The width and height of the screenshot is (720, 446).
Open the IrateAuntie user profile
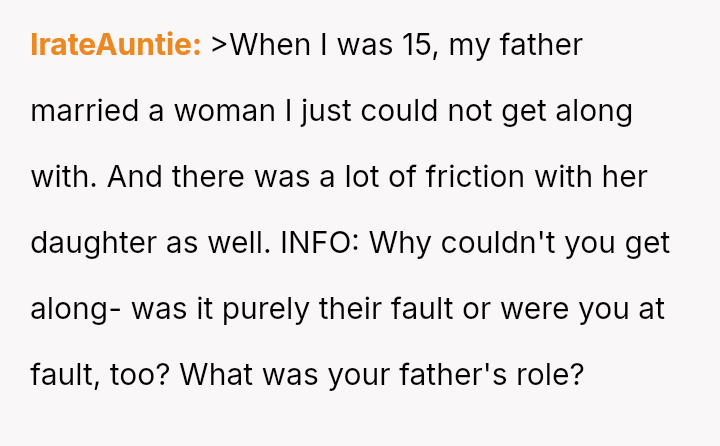[x=116, y=45]
